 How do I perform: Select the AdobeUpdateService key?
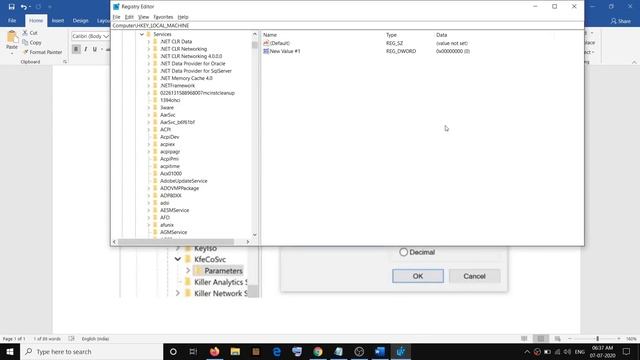click(183, 181)
